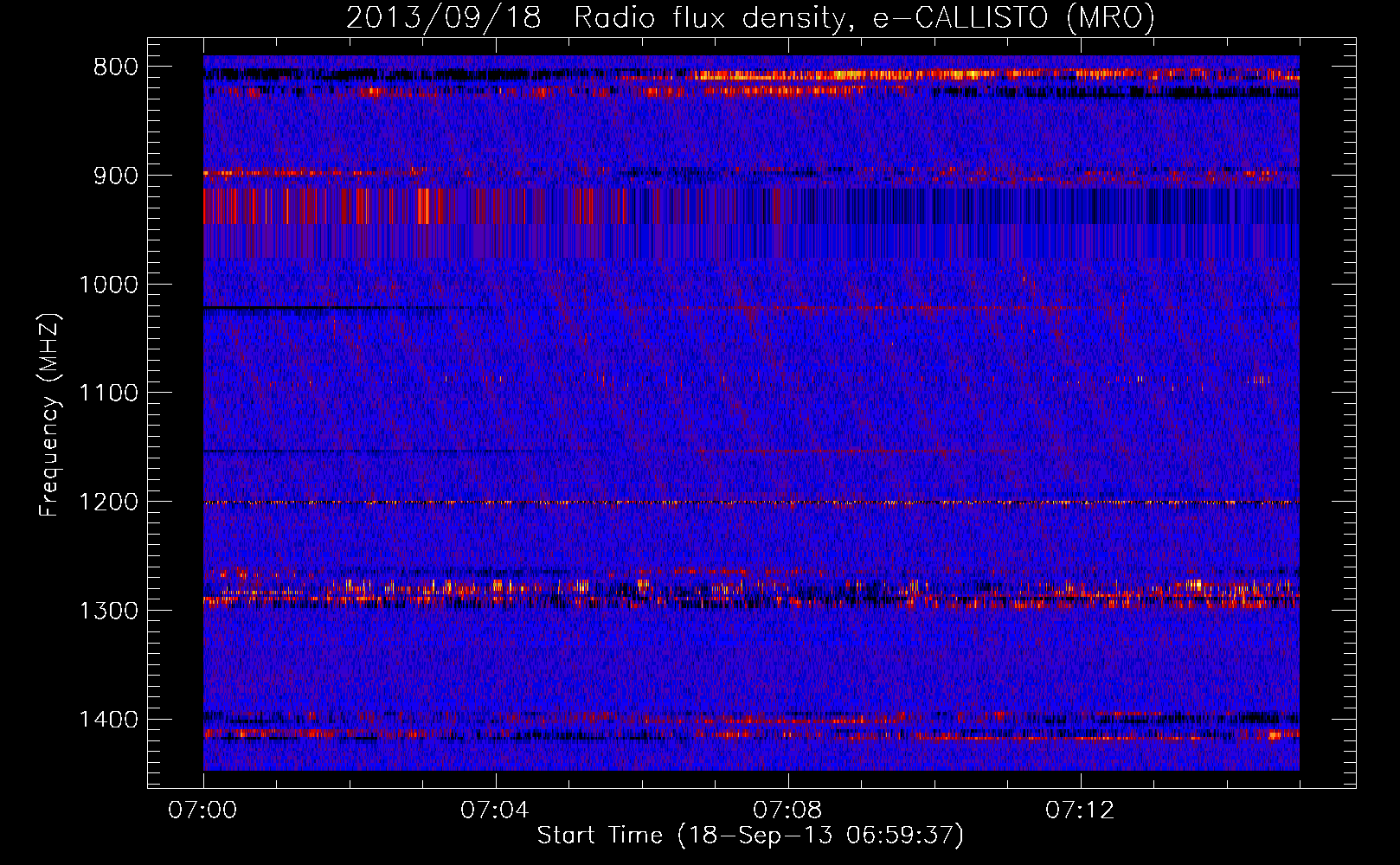Click the 'e-CALLISTO' text in the title
Viewport: 1400px width, 865px height.
pos(960,17)
